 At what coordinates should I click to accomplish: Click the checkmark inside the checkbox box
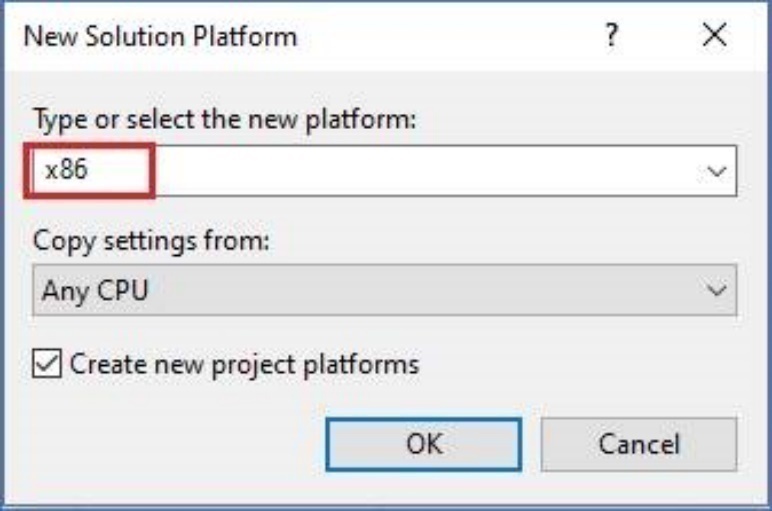point(46,364)
